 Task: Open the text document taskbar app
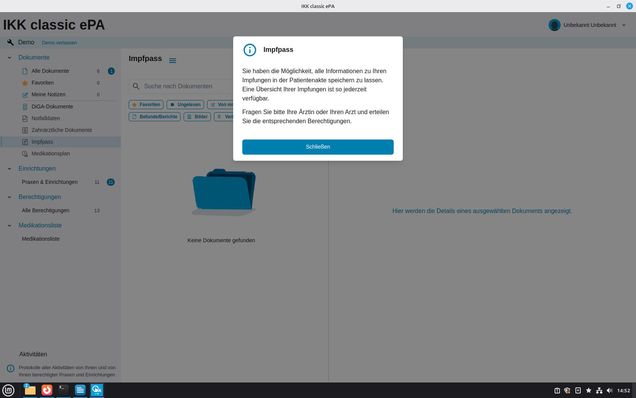[80, 390]
